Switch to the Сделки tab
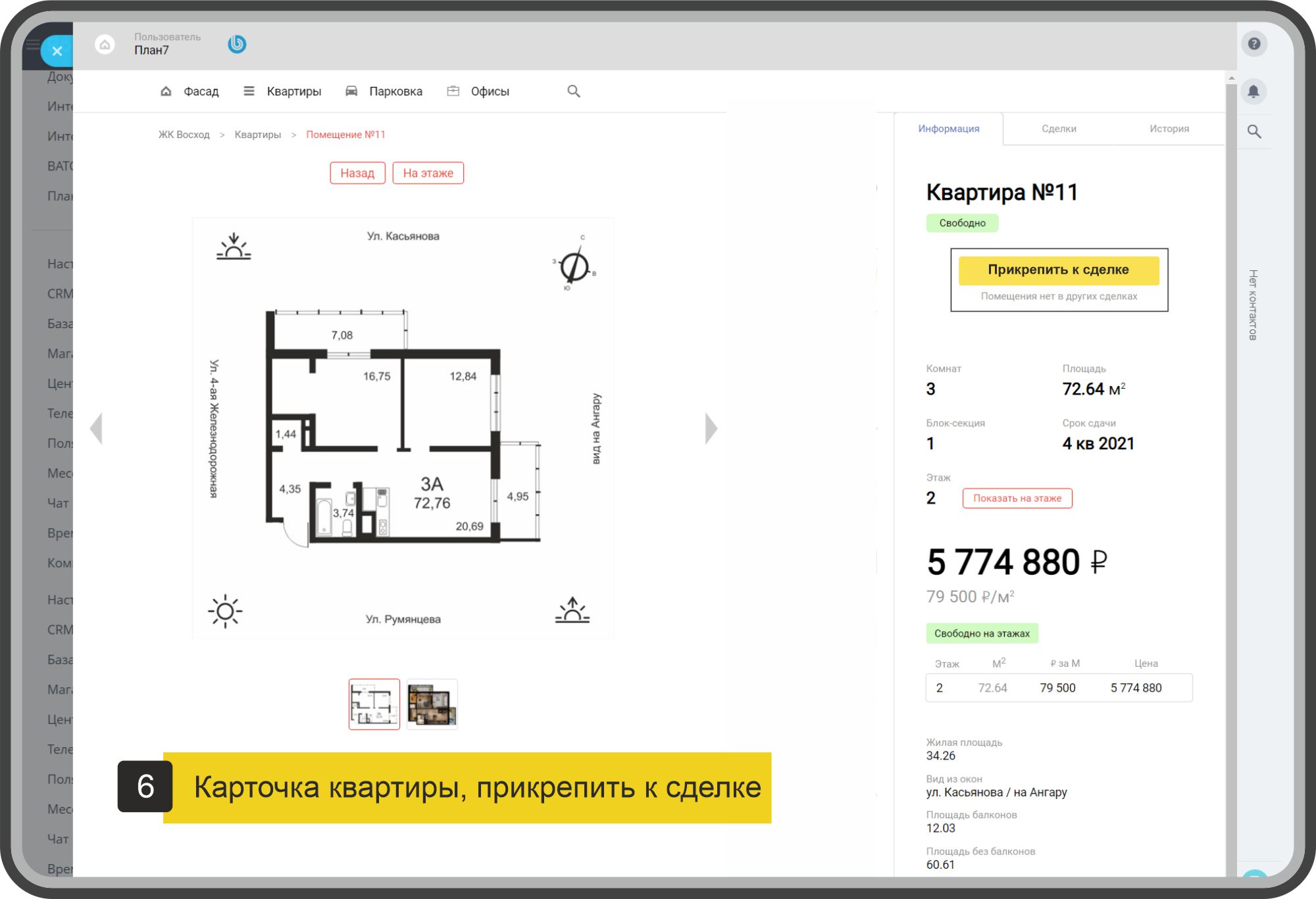The height and width of the screenshot is (899, 1316). coord(1059,129)
